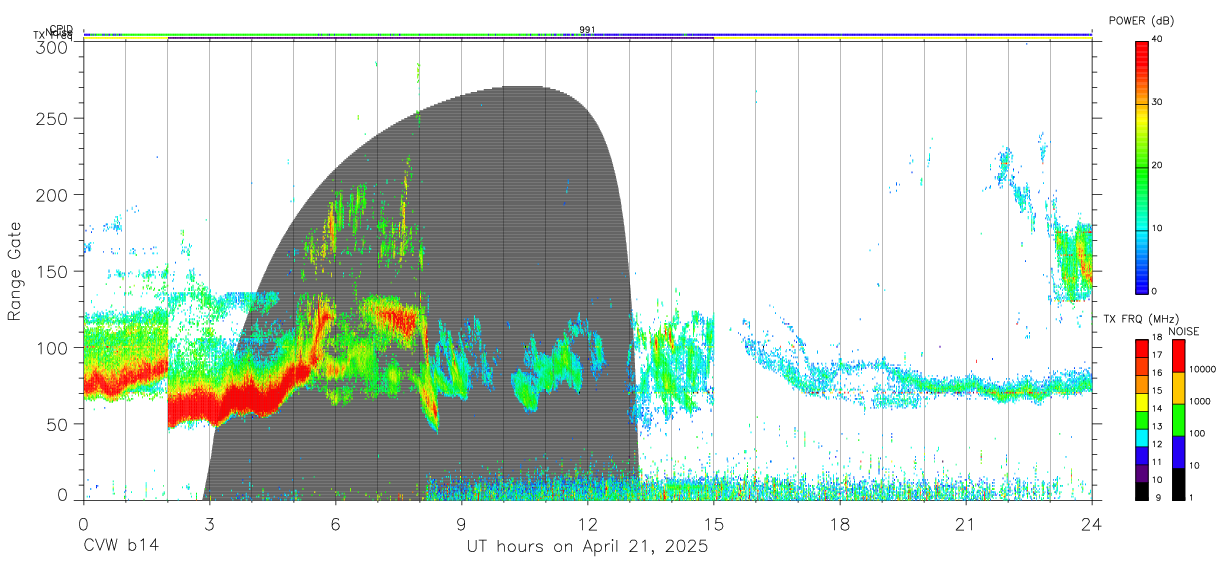Click the red 17-18 MHz segment of TX FRQ bar

click(1142, 348)
